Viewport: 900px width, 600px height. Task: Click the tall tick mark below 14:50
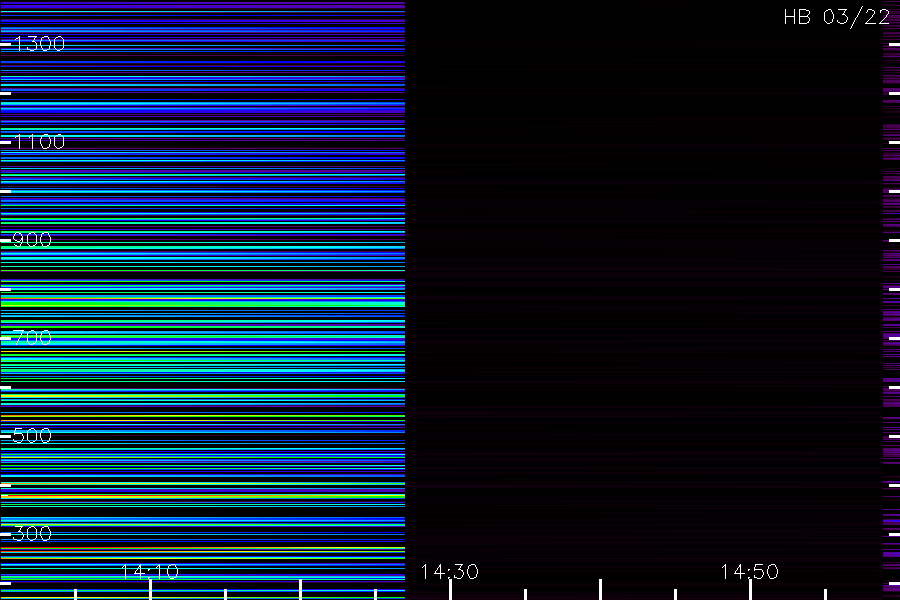pos(750,590)
